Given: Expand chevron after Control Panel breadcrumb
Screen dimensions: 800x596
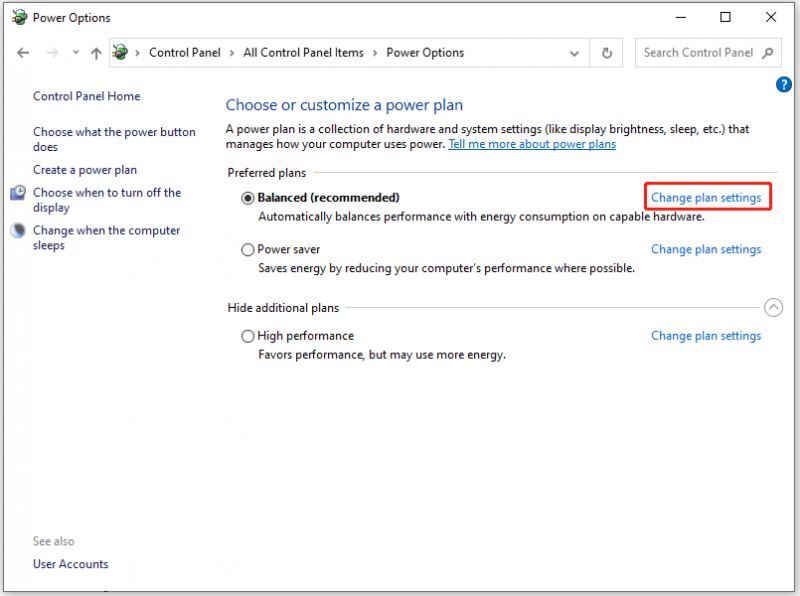Looking at the screenshot, I should (x=232, y=53).
